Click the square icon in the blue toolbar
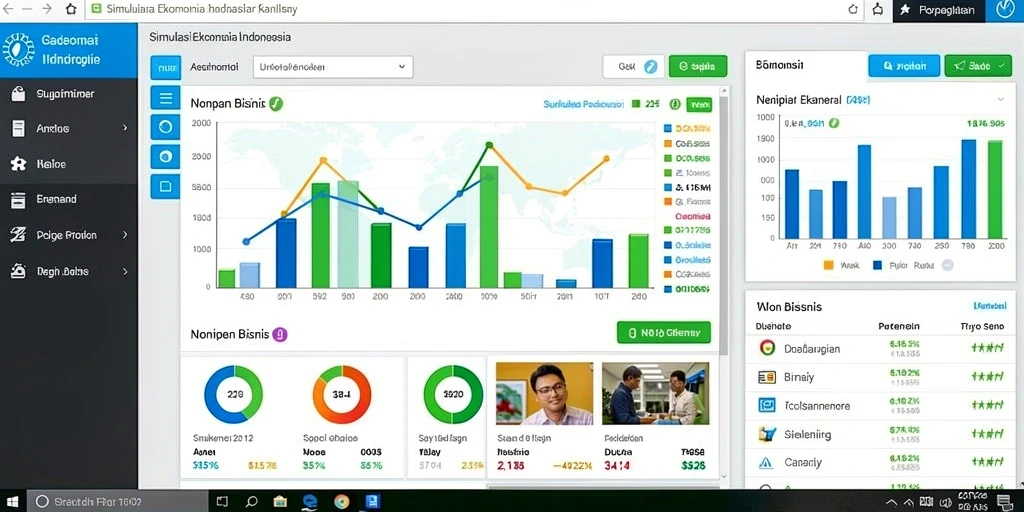 [x=165, y=187]
